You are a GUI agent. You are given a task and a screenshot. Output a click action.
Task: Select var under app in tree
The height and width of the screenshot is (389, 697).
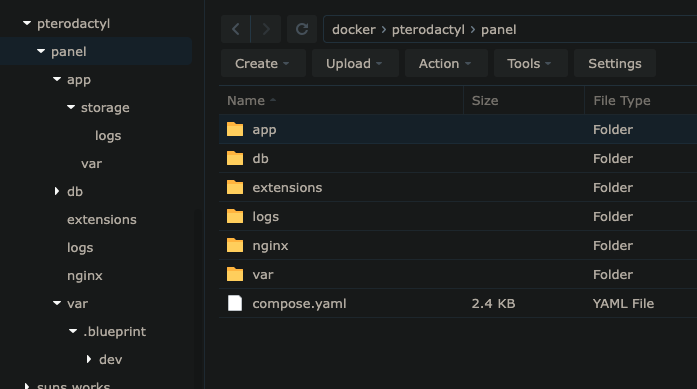tap(91, 164)
